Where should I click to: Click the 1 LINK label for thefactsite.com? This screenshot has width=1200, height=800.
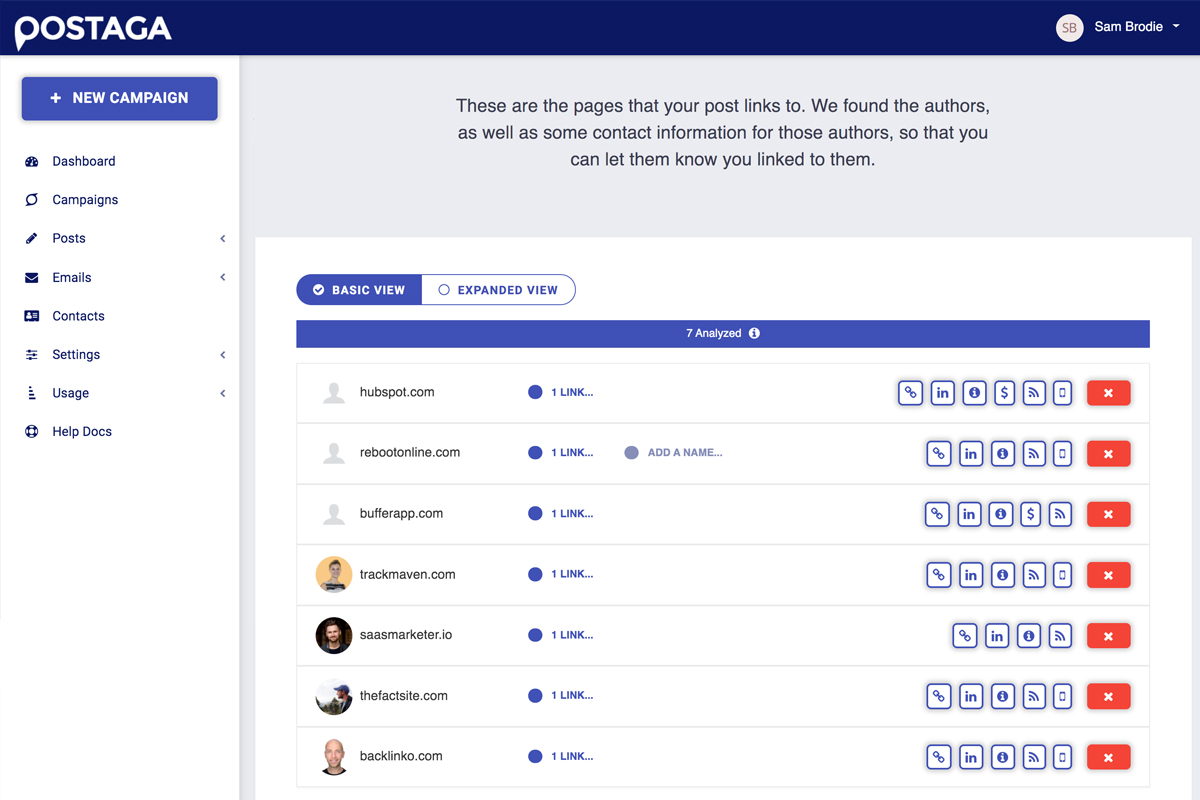(x=572, y=695)
